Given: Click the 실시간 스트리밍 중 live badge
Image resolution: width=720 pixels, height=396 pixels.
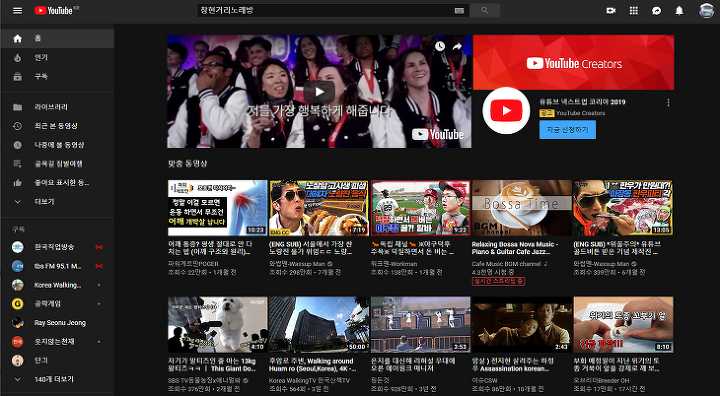Looking at the screenshot, I should click(498, 281).
